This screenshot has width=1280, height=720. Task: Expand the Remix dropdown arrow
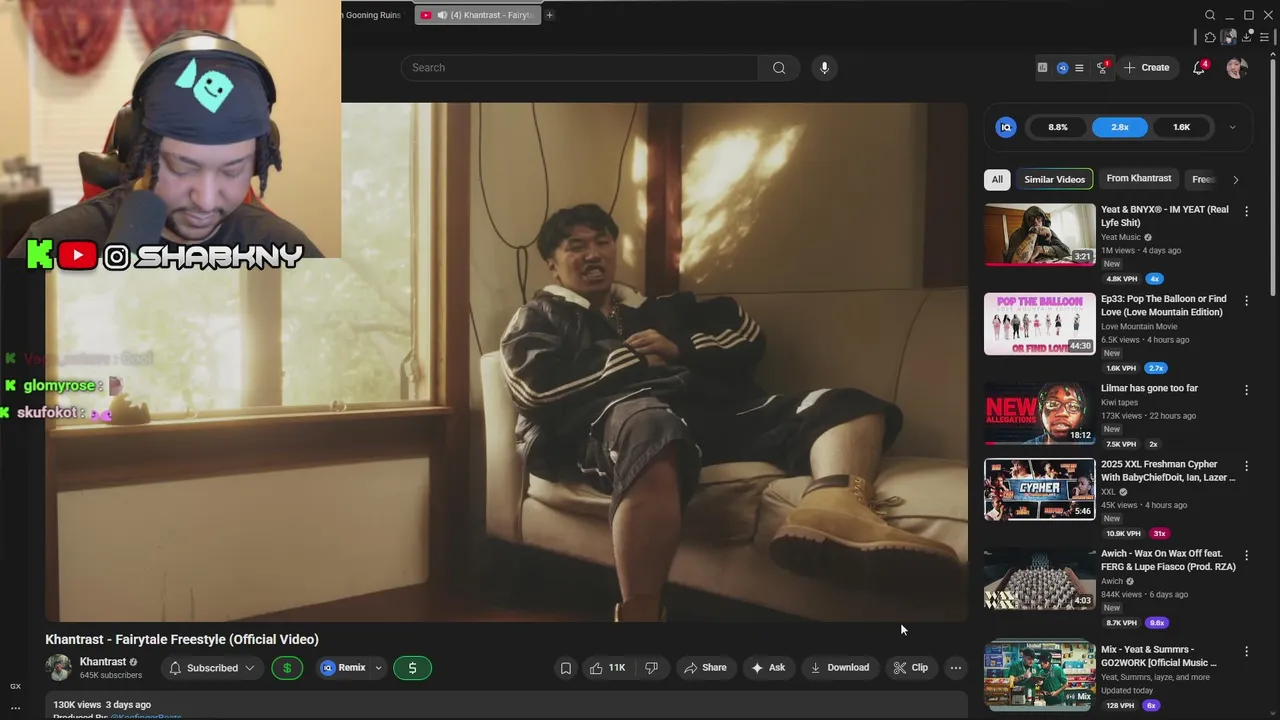[x=378, y=668]
